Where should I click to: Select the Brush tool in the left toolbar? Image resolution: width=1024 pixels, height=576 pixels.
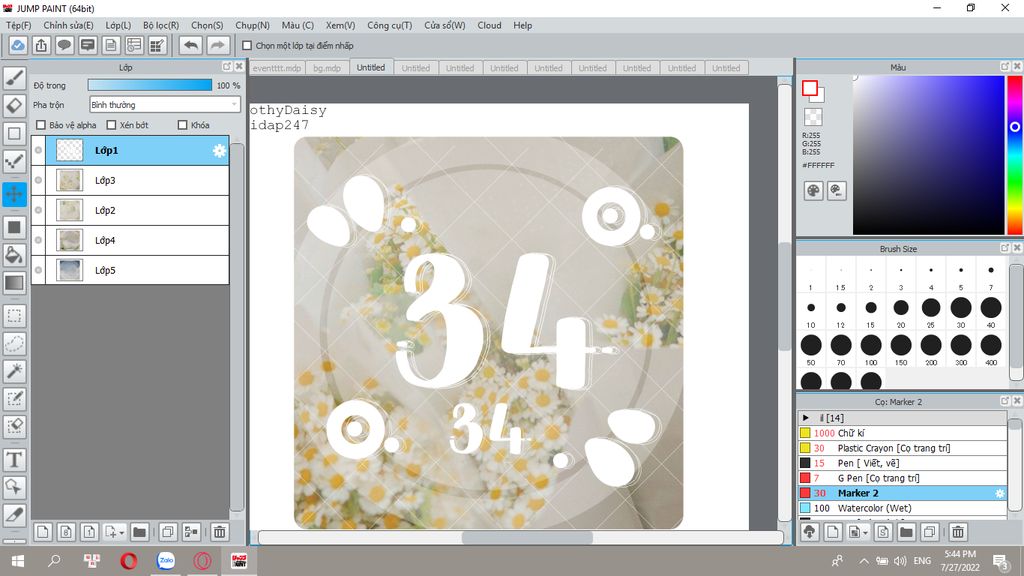(14, 78)
